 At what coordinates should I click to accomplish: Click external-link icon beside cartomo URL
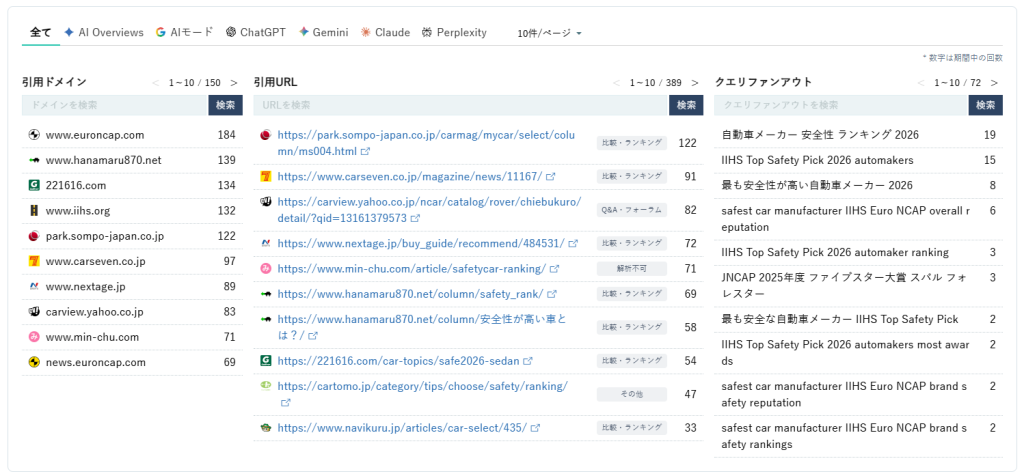click(285, 403)
